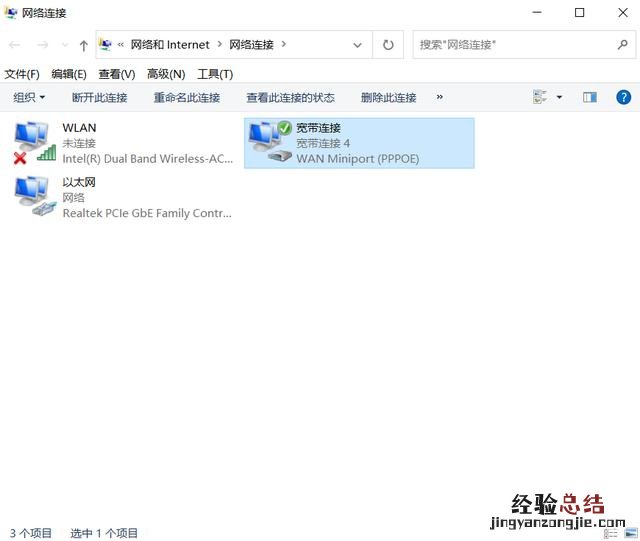Click the search magnifier icon
This screenshot has height=541, width=640.
[x=622, y=45]
